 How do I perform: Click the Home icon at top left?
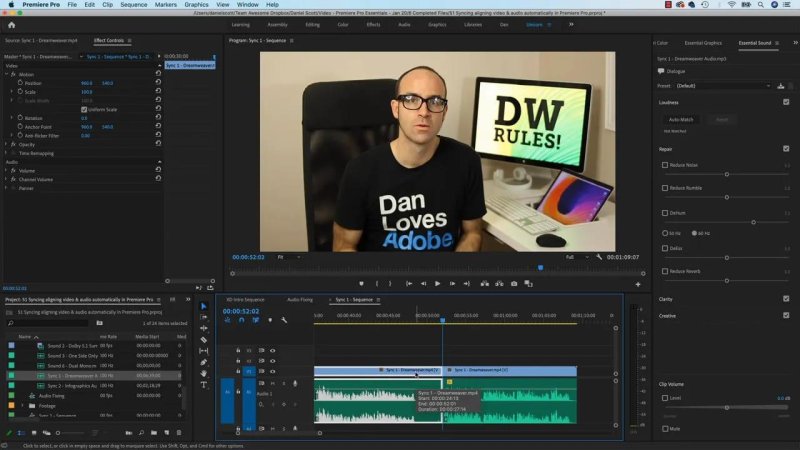(11, 25)
